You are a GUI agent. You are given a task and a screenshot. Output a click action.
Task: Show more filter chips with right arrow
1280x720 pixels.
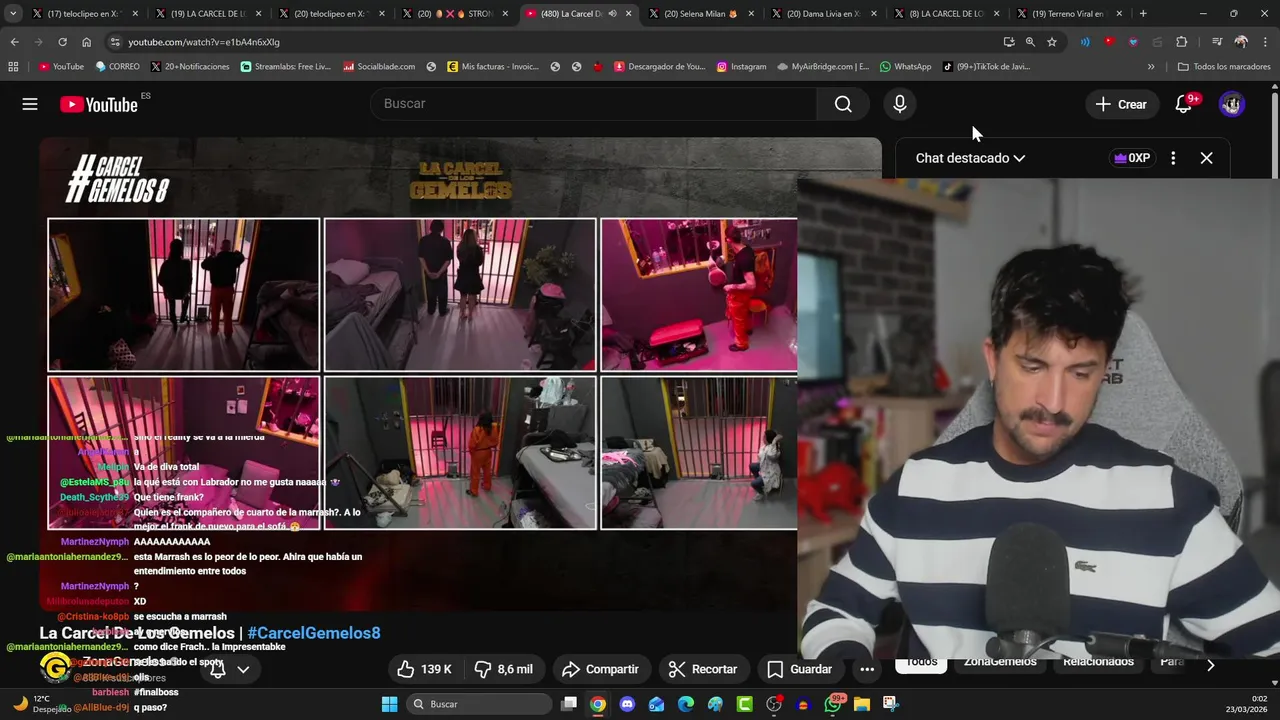click(x=1210, y=664)
